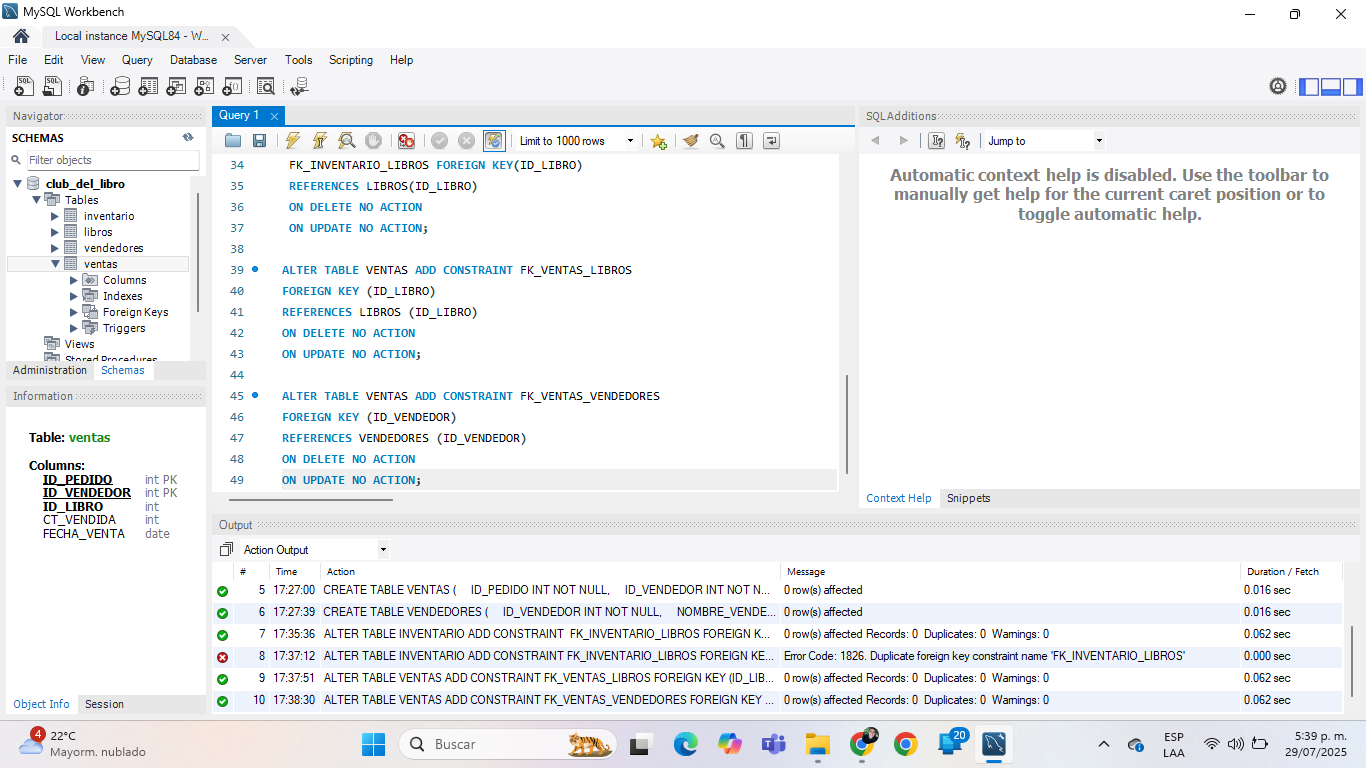Stop the query being executed
1366x768 pixels.
pyautogui.click(x=373, y=141)
